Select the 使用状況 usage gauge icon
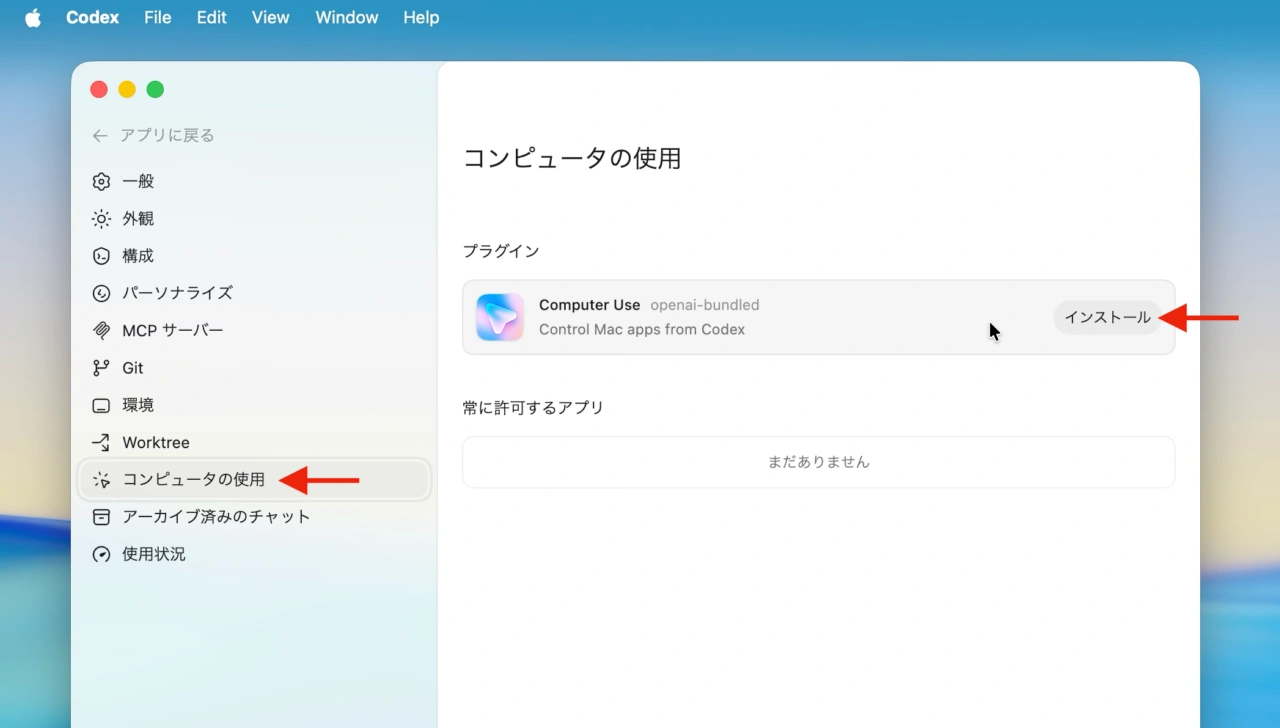The image size is (1280, 728). click(x=100, y=553)
